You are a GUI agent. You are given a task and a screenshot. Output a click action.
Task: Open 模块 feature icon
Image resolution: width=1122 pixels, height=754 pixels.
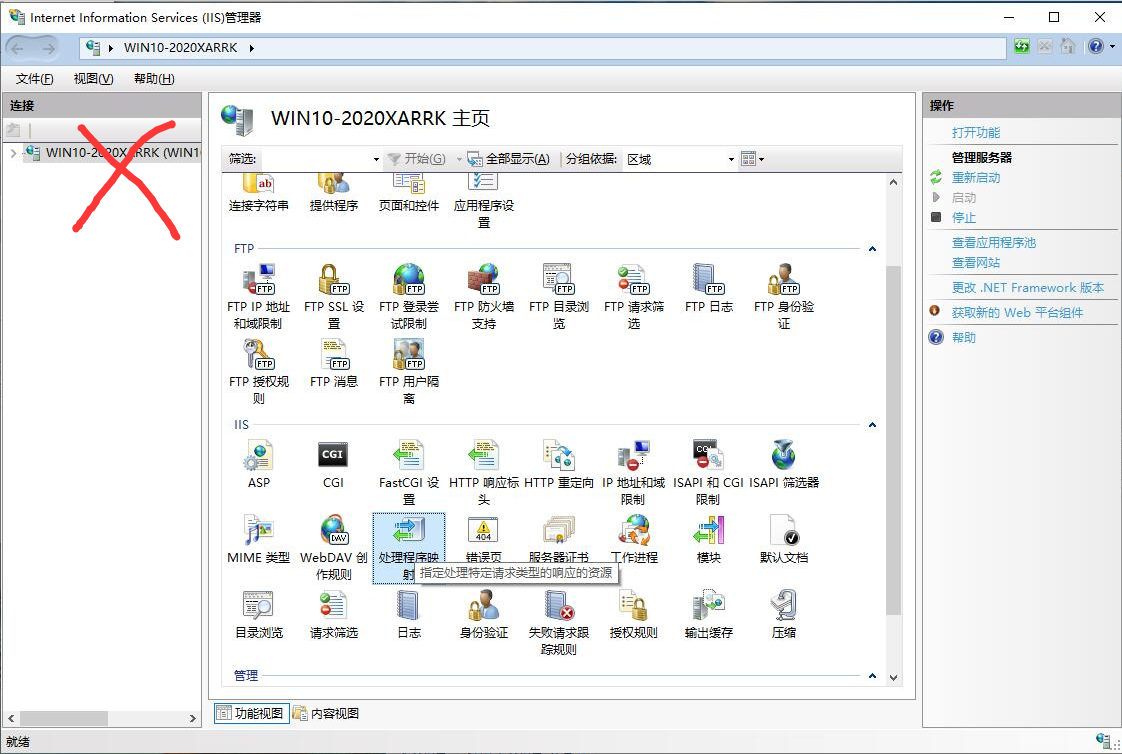pyautogui.click(x=708, y=539)
